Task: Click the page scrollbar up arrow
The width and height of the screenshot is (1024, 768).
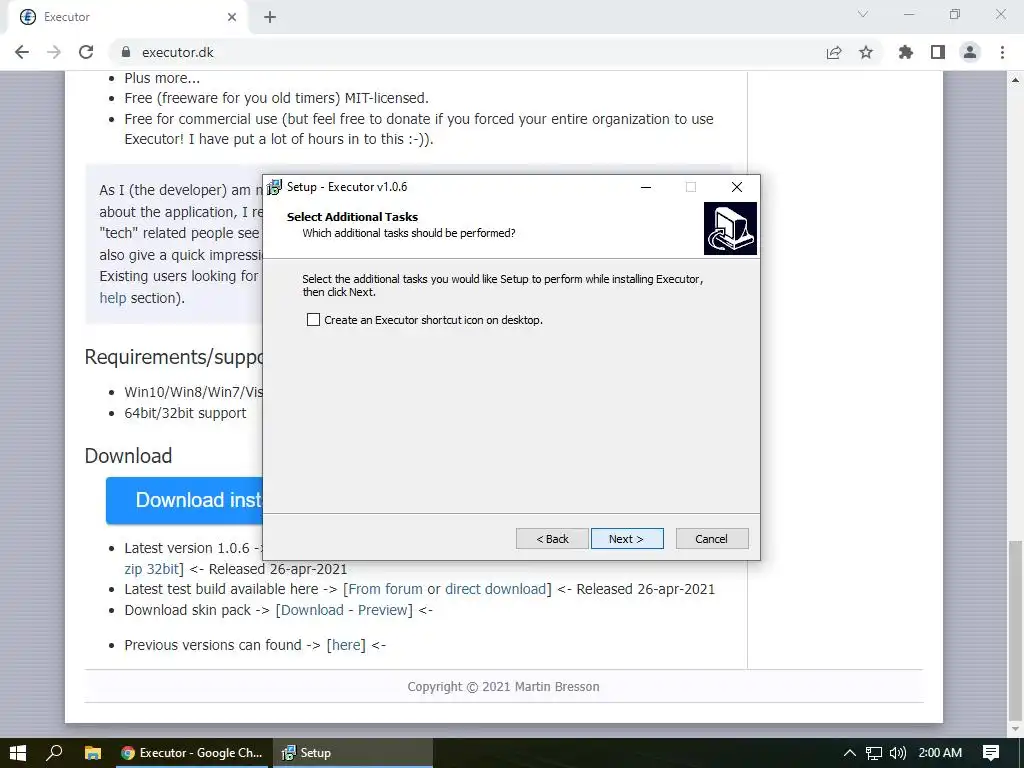Action: (x=1016, y=80)
